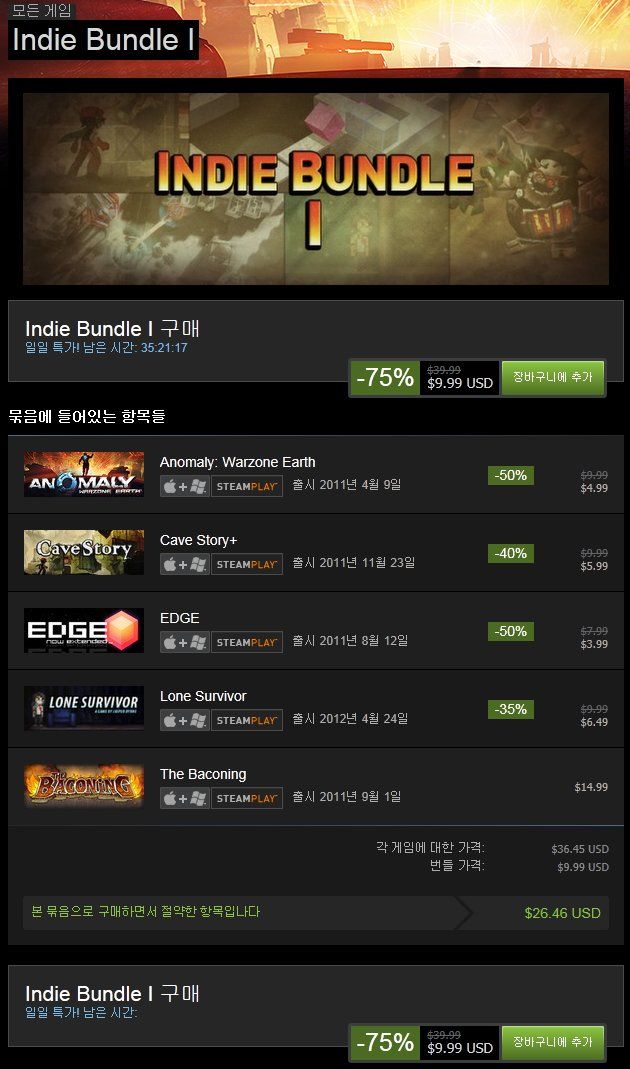Select the EDGE game logo image
The image size is (630, 1069).
[x=84, y=631]
